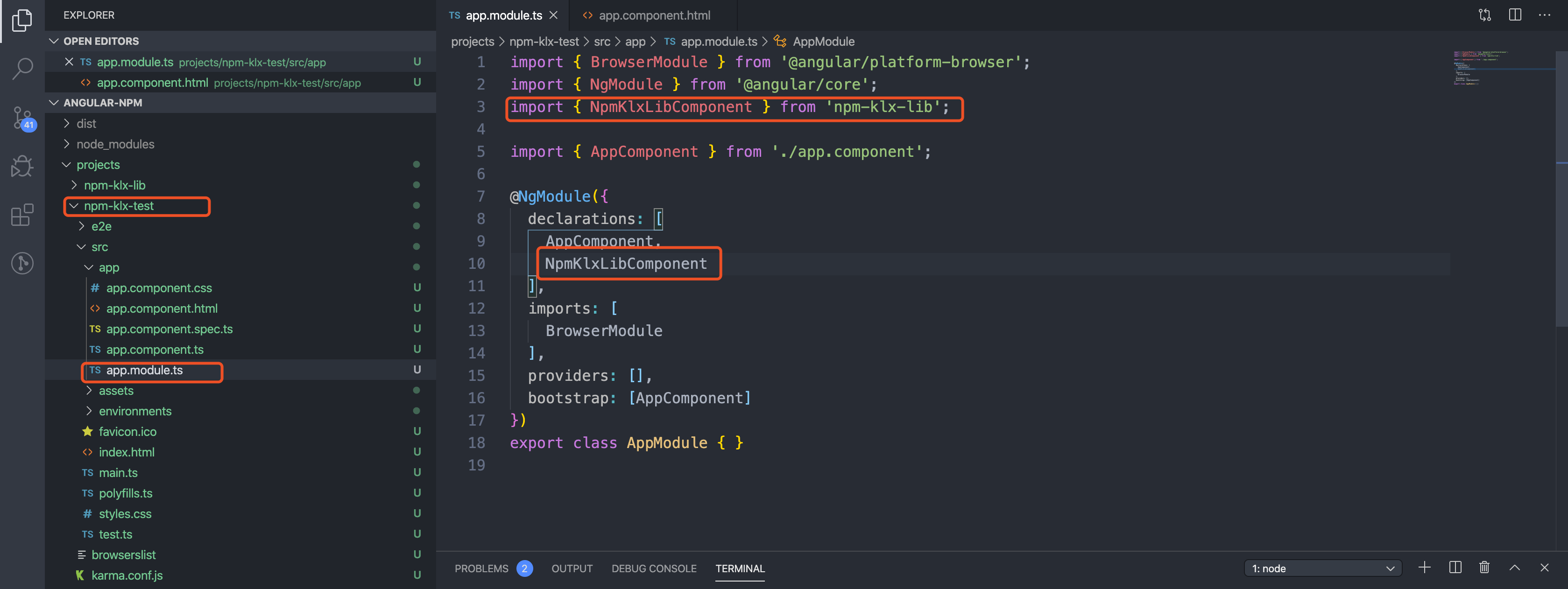Open the Extensions view

click(x=22, y=215)
